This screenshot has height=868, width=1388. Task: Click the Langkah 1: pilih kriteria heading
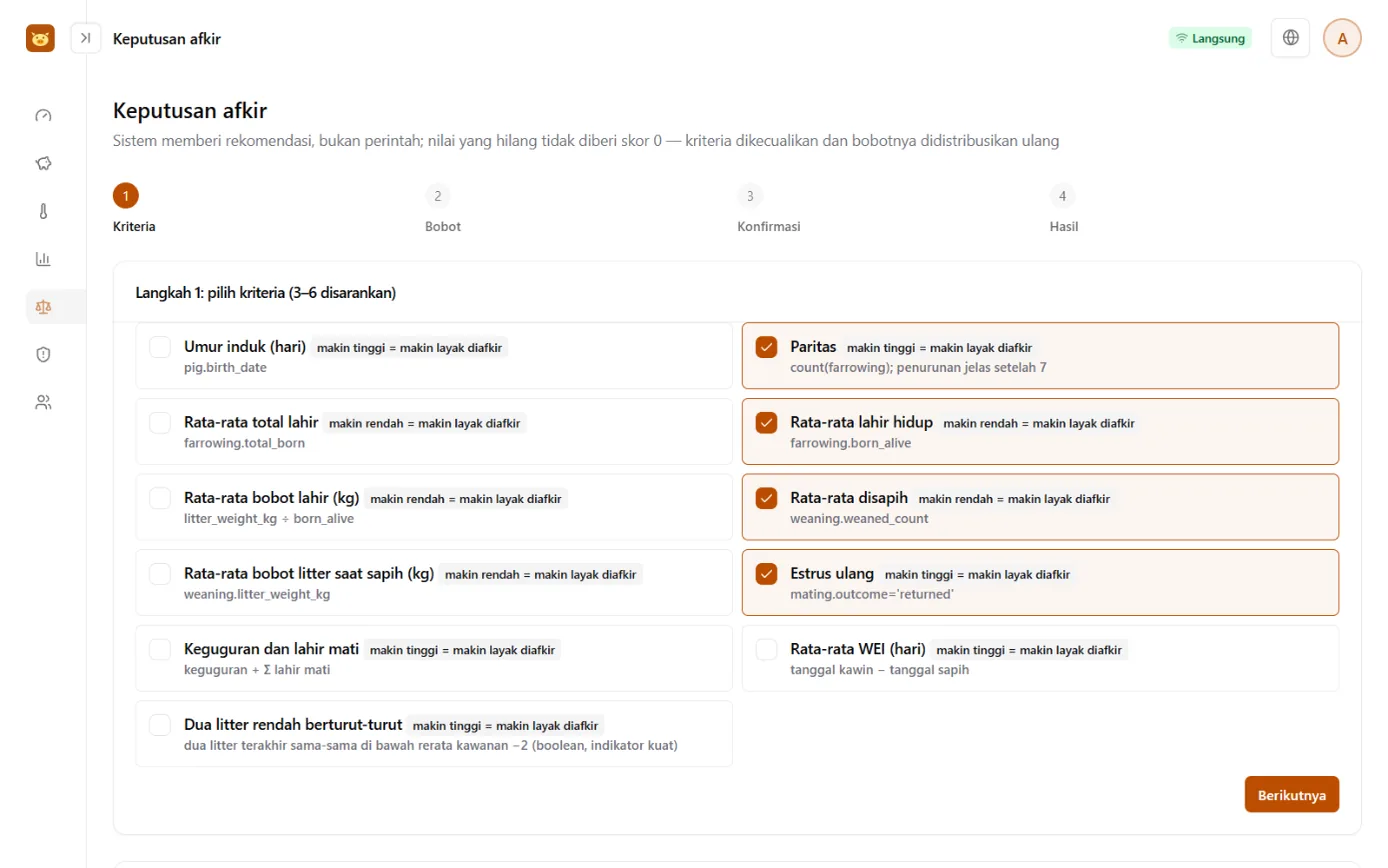[x=266, y=293]
